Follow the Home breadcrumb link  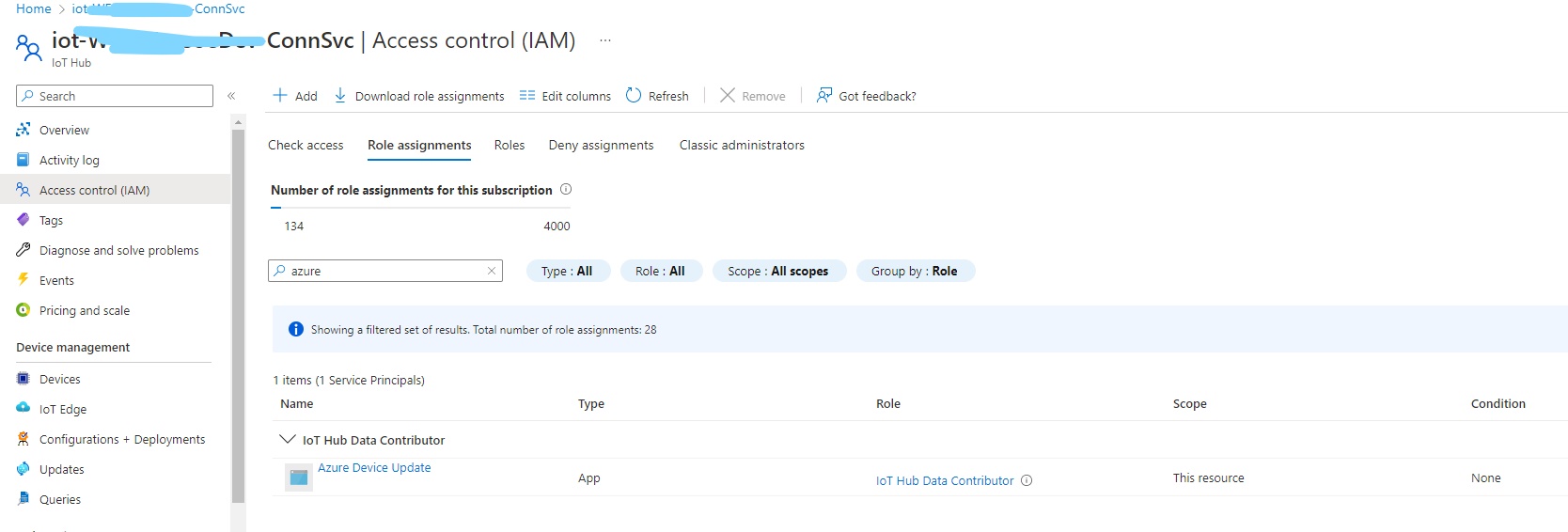[34, 8]
